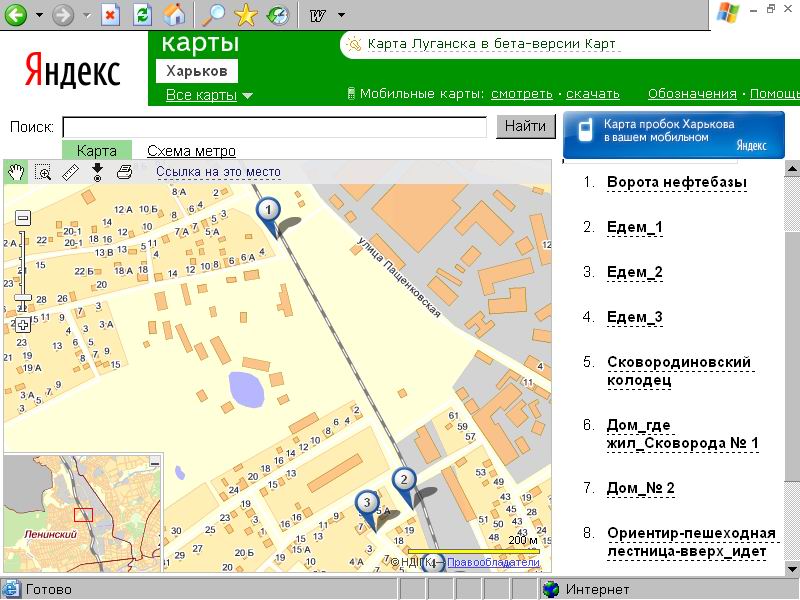
Task: Zoom in with the plus button
Action: click(x=22, y=325)
